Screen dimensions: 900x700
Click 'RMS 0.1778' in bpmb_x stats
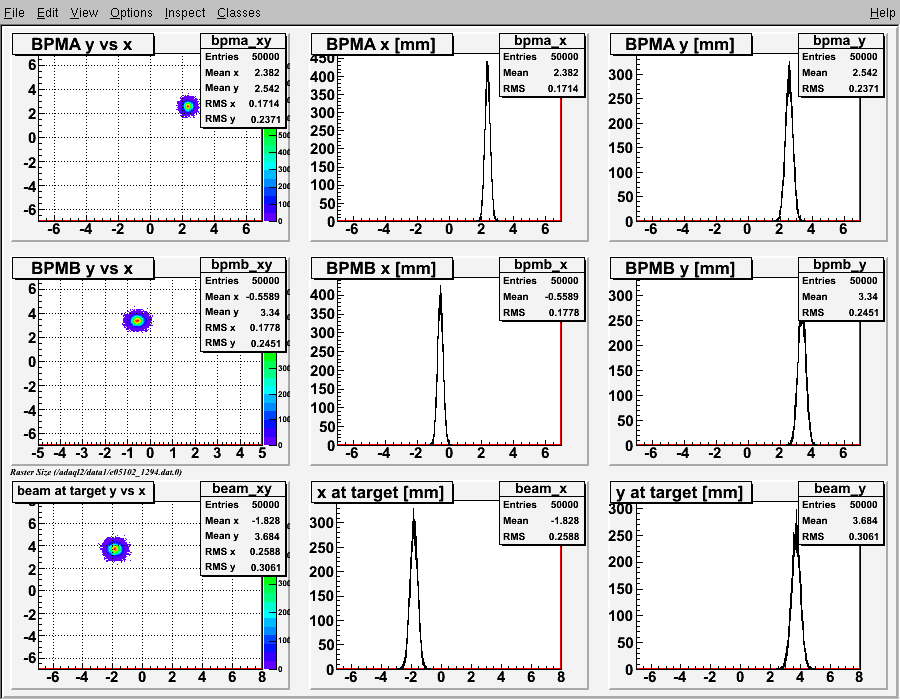pyautogui.click(x=541, y=312)
